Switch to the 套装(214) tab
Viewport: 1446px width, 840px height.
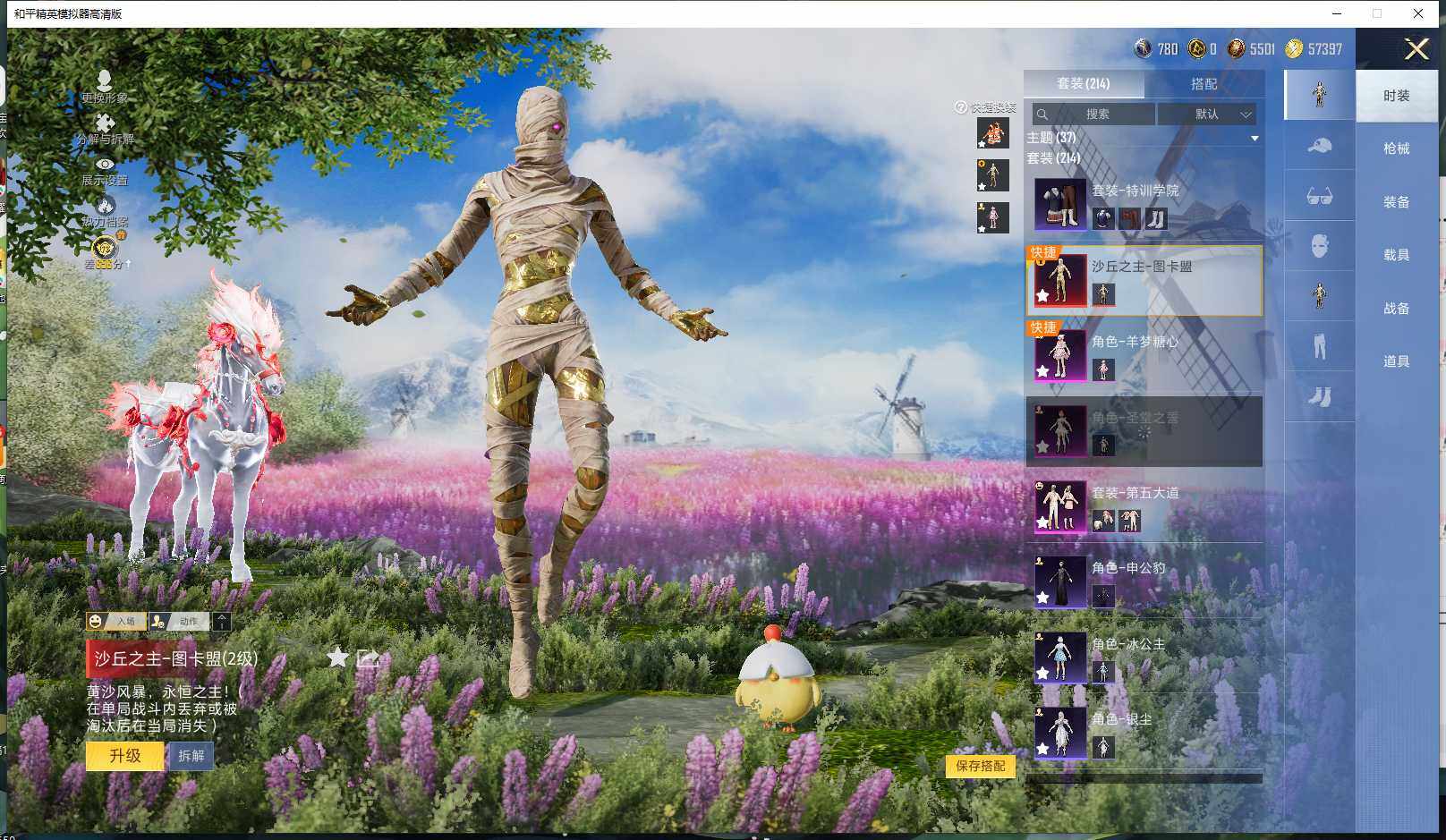pos(1084,83)
